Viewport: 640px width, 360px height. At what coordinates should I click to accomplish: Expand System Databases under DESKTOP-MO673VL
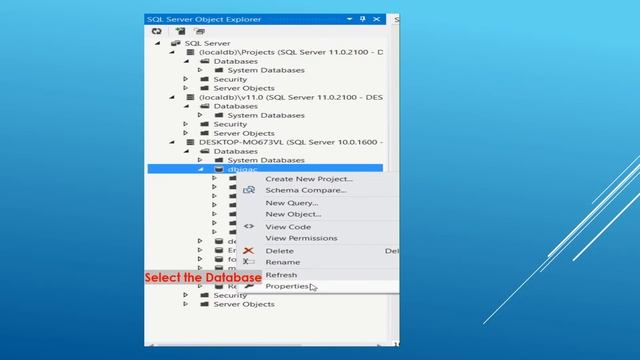coord(200,160)
